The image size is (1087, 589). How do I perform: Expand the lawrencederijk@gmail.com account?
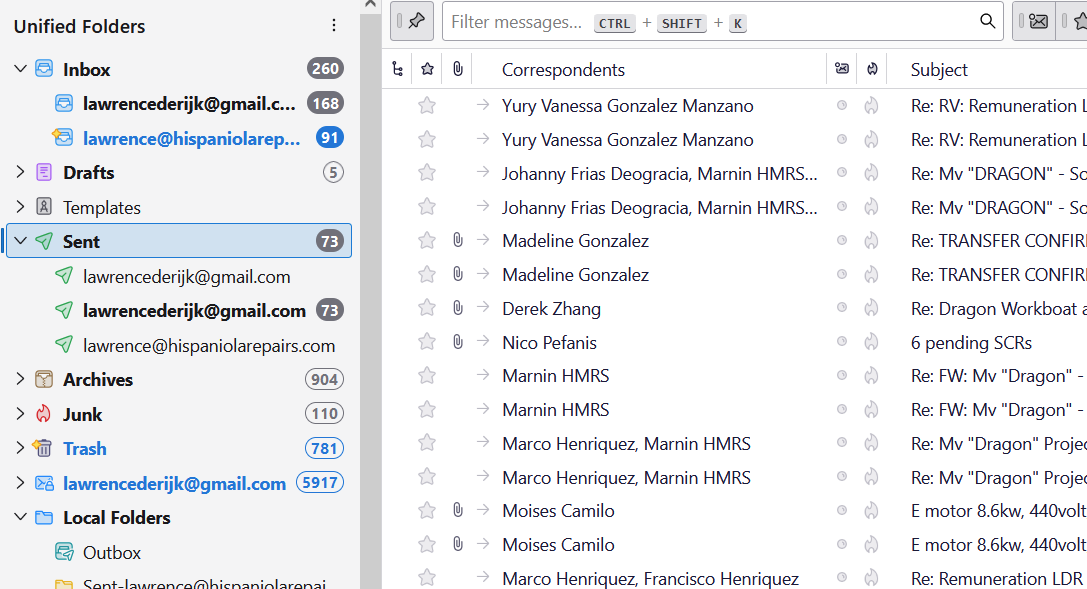click(x=20, y=483)
